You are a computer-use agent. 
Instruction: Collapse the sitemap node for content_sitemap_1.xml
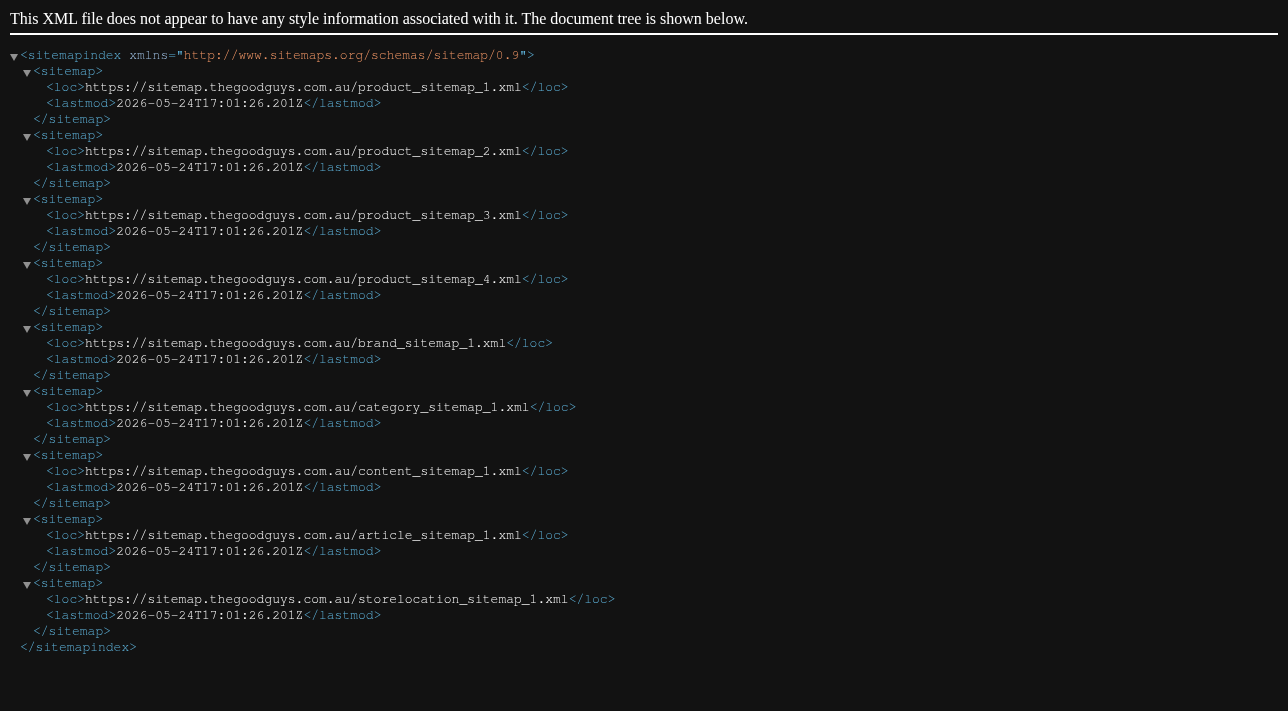27,457
